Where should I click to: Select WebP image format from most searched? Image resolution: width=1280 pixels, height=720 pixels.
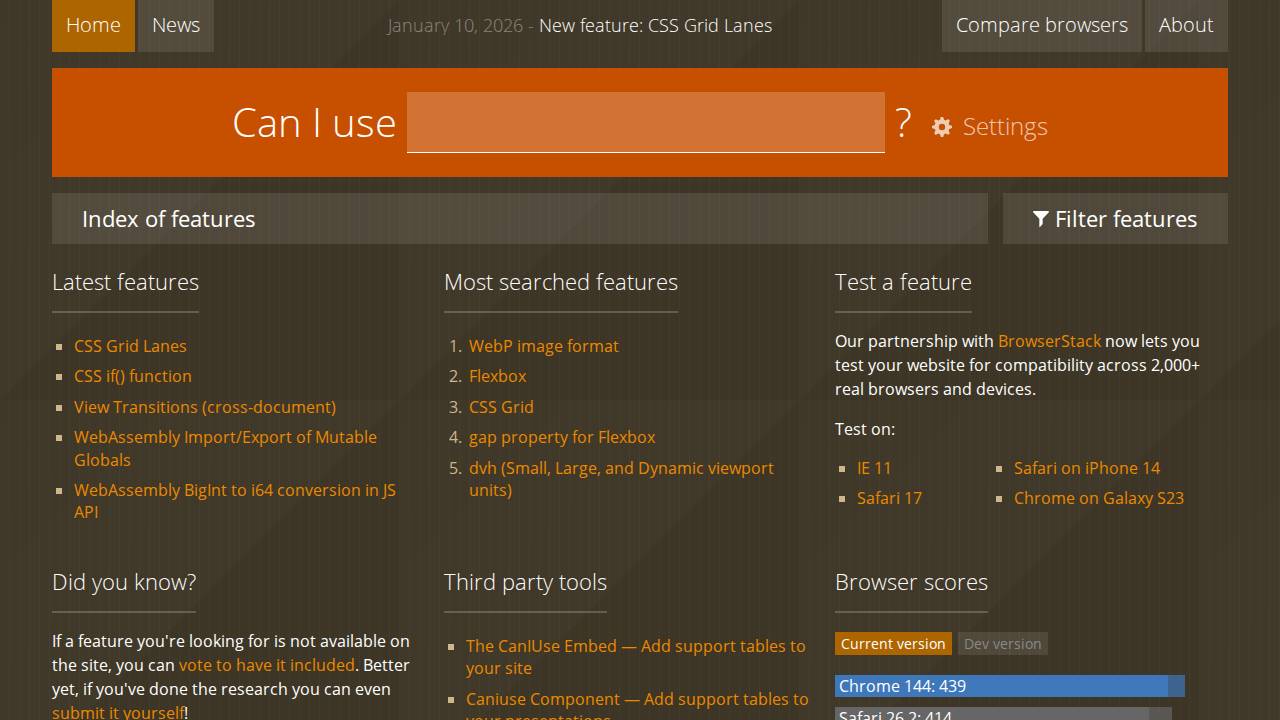[543, 346]
